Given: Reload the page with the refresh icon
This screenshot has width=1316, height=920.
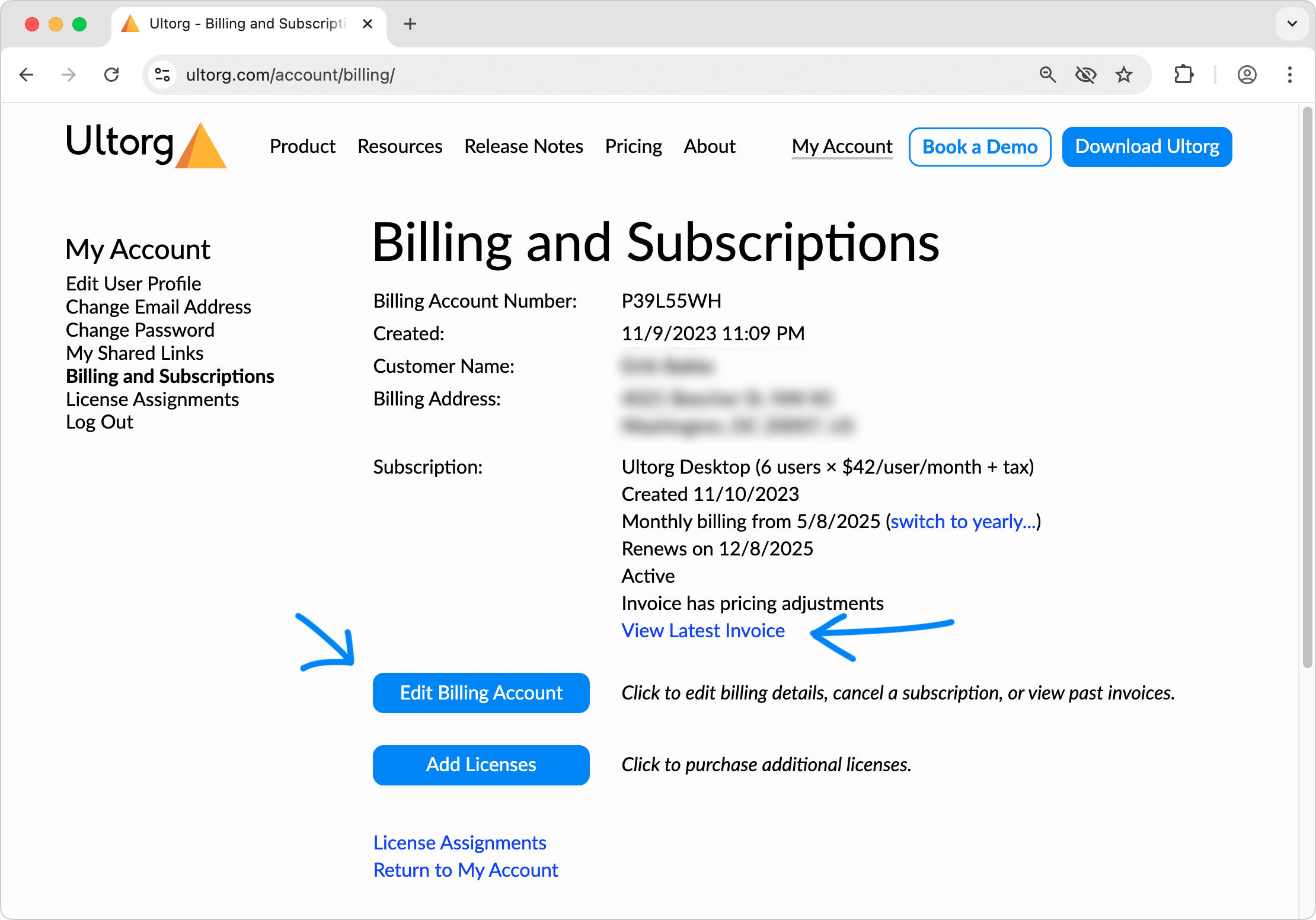Looking at the screenshot, I should (x=111, y=75).
